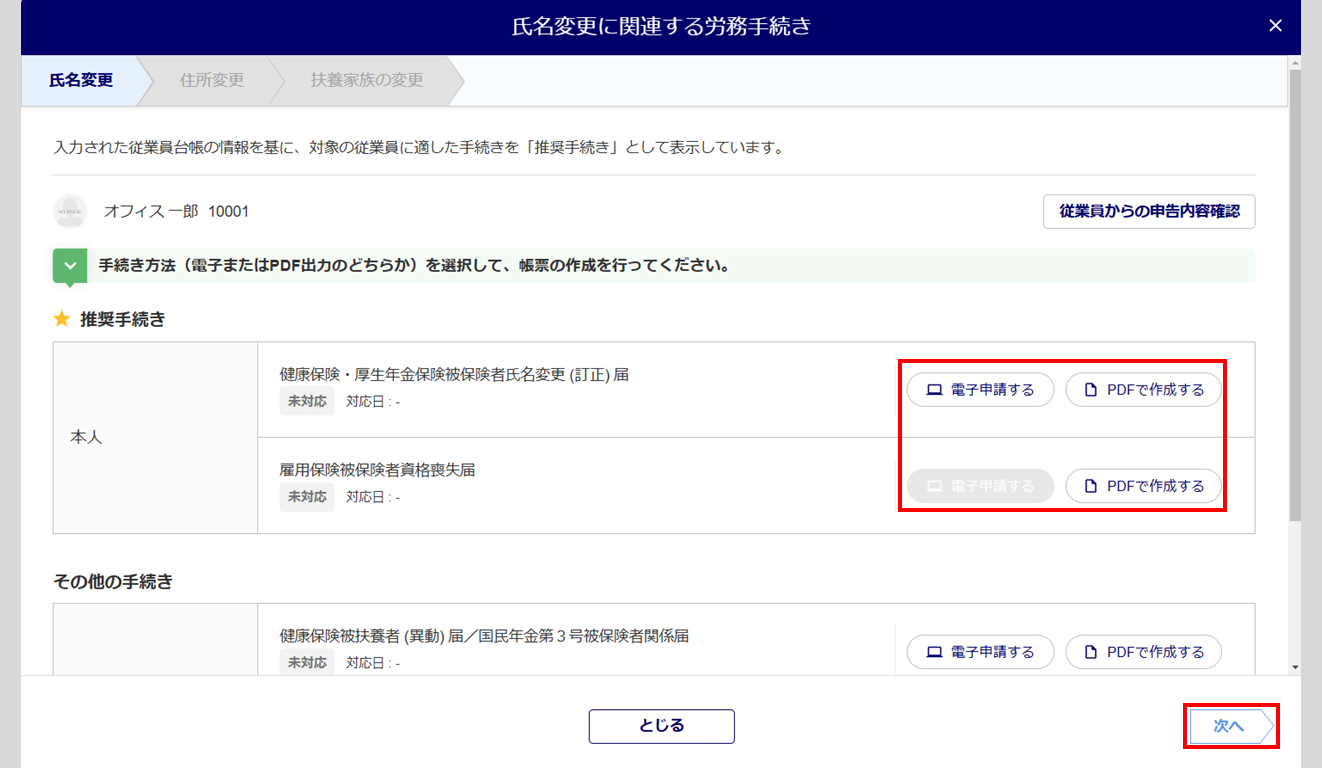Screen dimensions: 1322x768
Task: Click 電子申請する for 健康保険・厚生年金保険 氏名変更届
Action: point(980,390)
